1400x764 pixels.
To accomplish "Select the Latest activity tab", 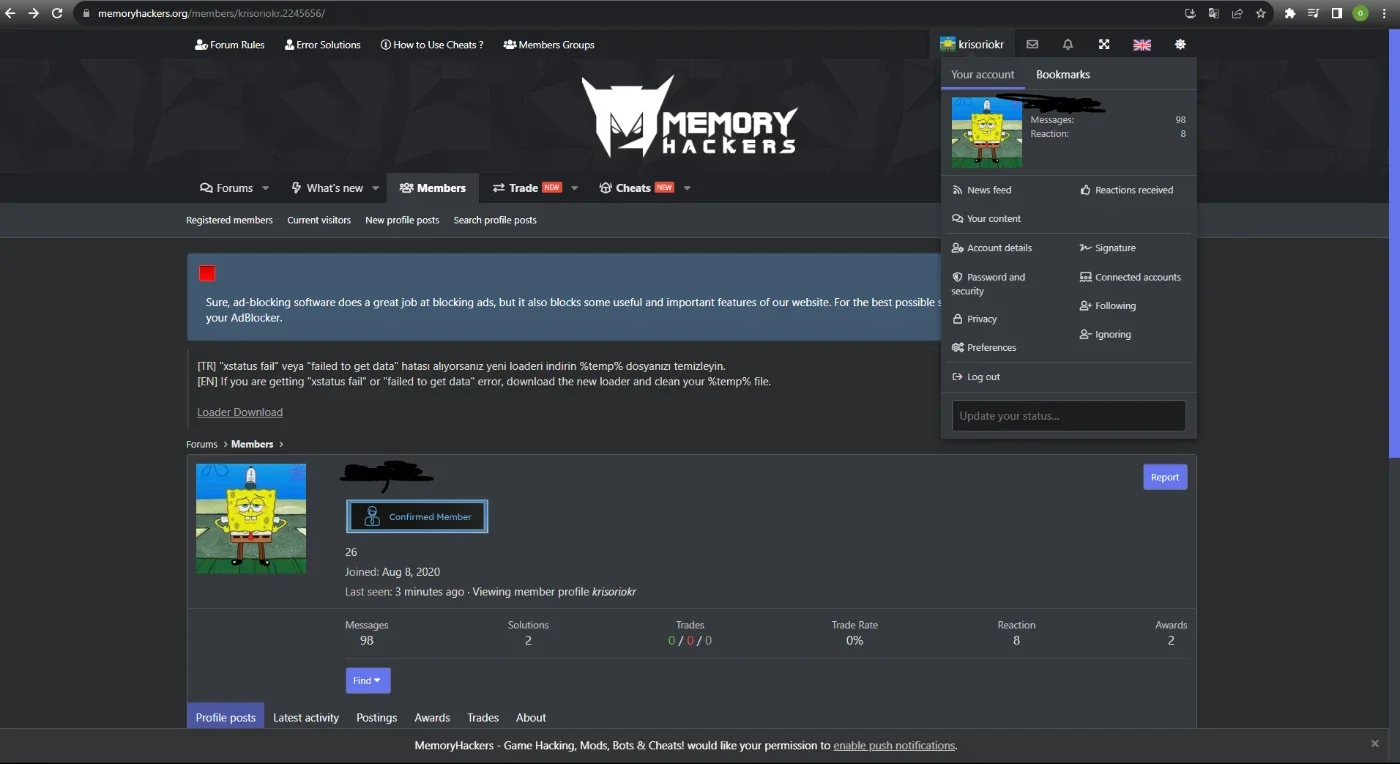I will click(x=306, y=717).
